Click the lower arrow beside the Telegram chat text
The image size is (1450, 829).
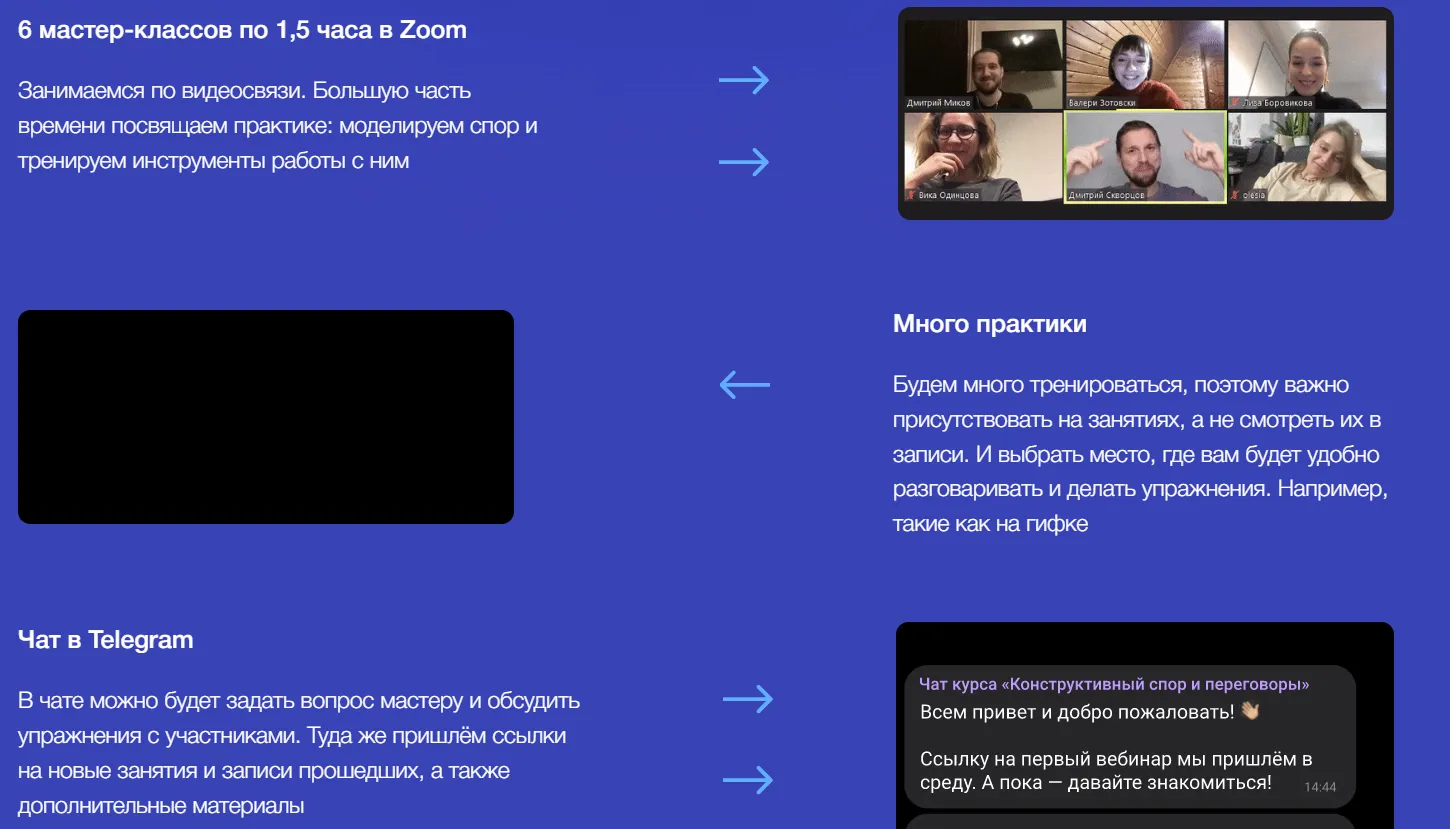coord(748,780)
